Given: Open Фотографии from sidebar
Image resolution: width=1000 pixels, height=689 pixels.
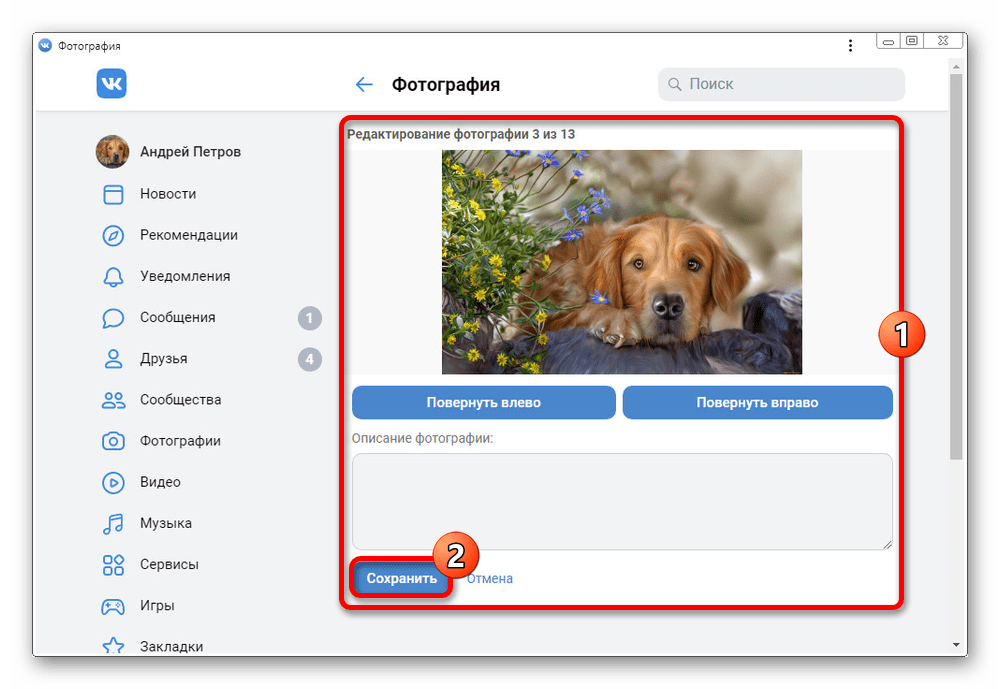Looking at the screenshot, I should (180, 441).
